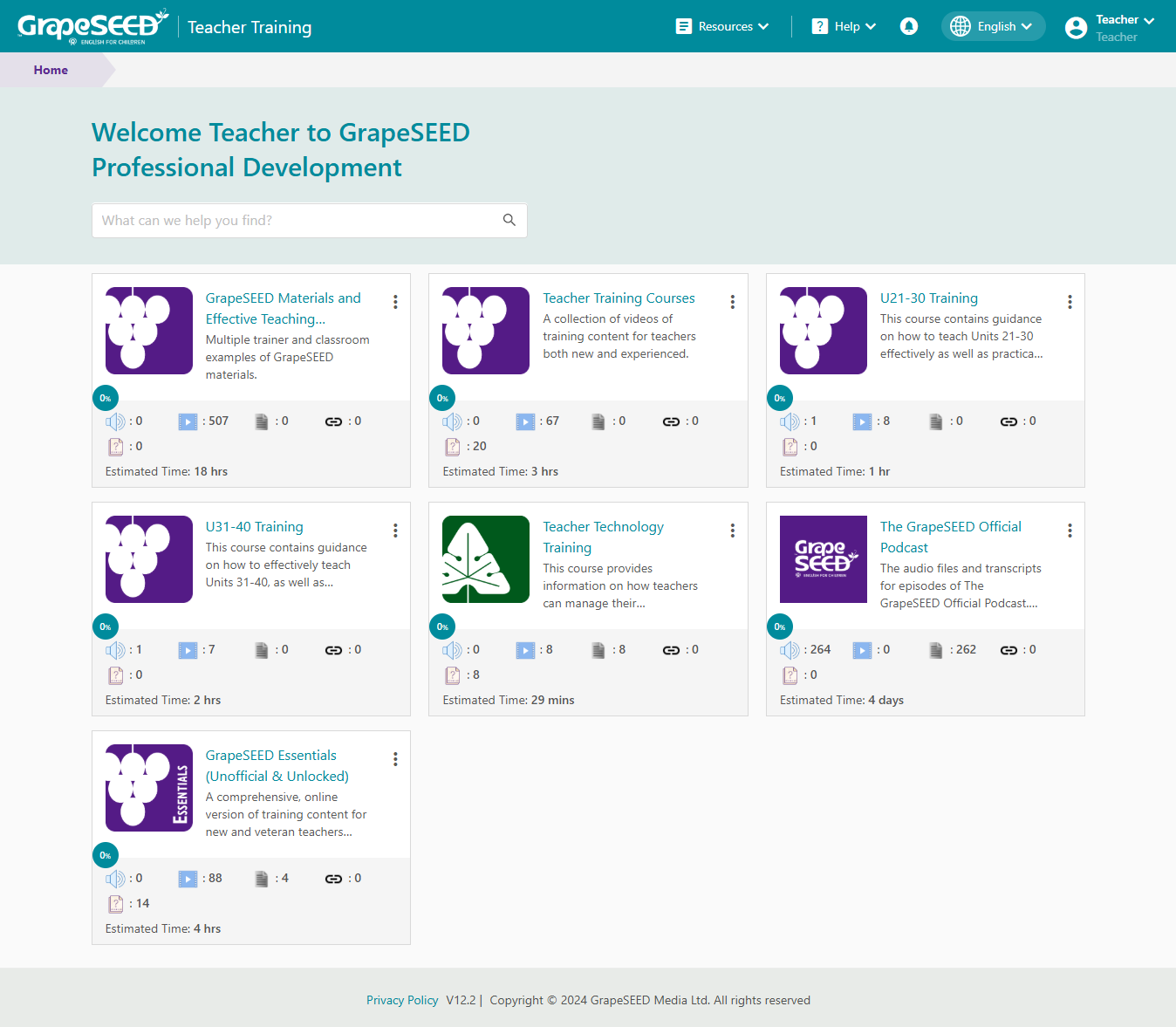Click document icon showing 262 in Podcast card
The height and width of the screenshot is (1027, 1176).
tap(935, 650)
